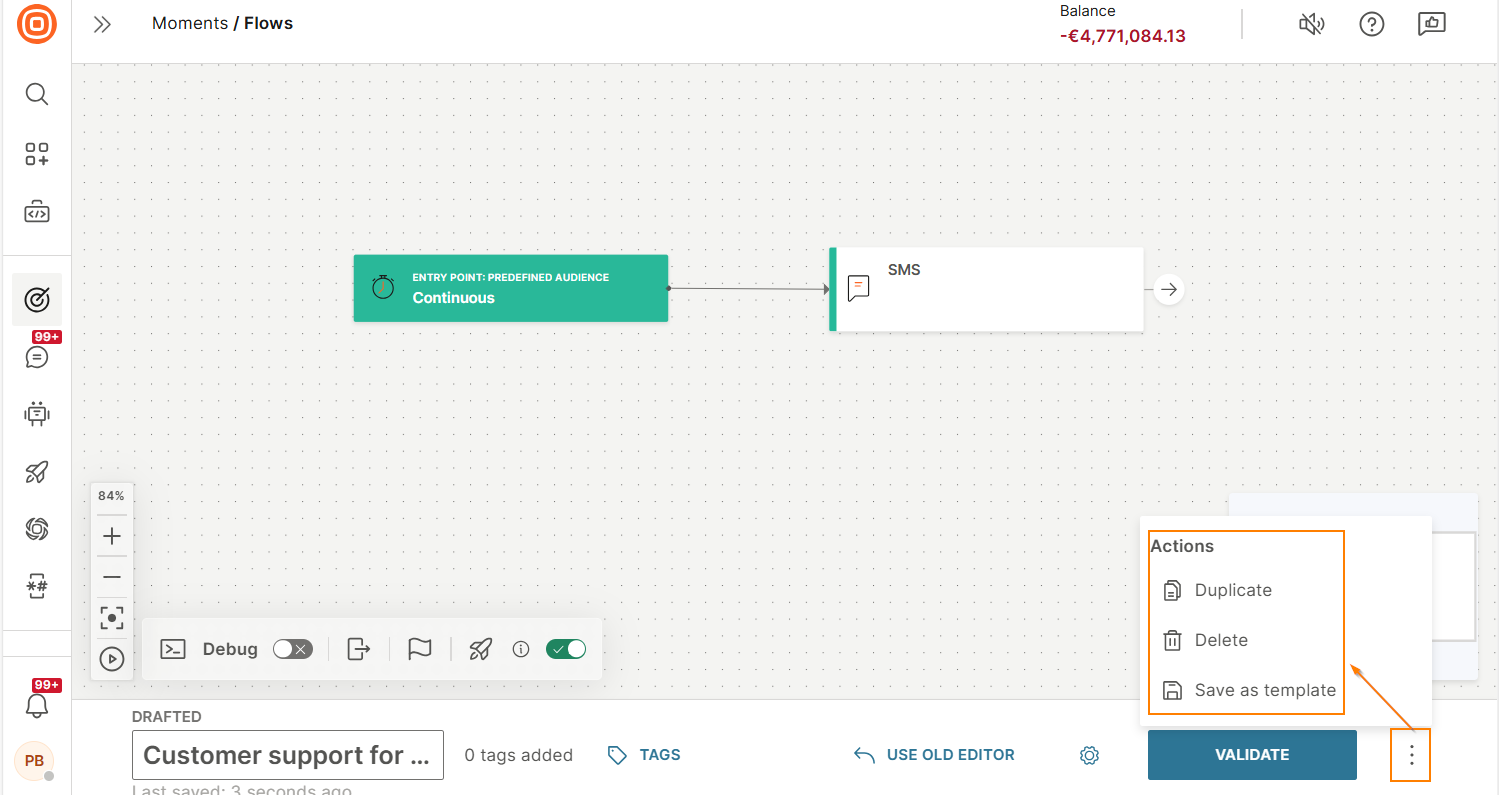
Task: Open the search icon in sidebar
Action: [x=37, y=94]
